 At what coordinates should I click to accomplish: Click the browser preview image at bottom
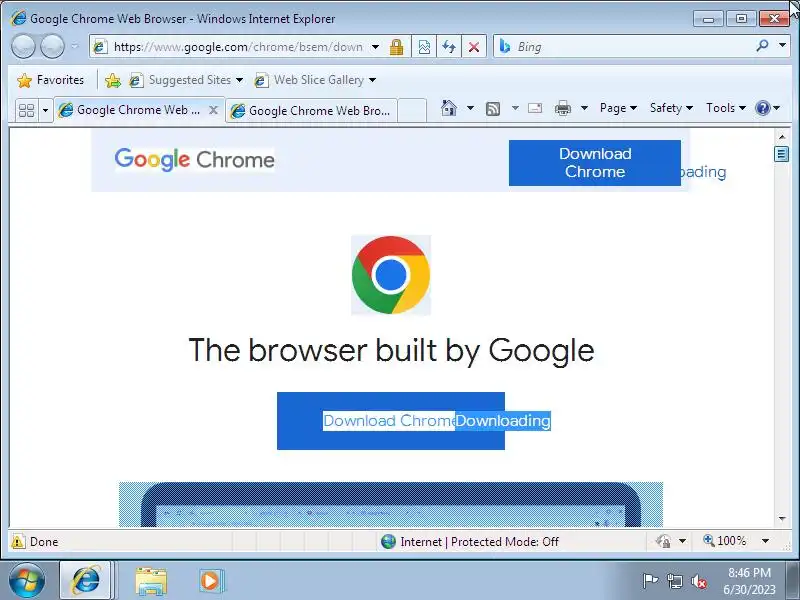tap(391, 505)
